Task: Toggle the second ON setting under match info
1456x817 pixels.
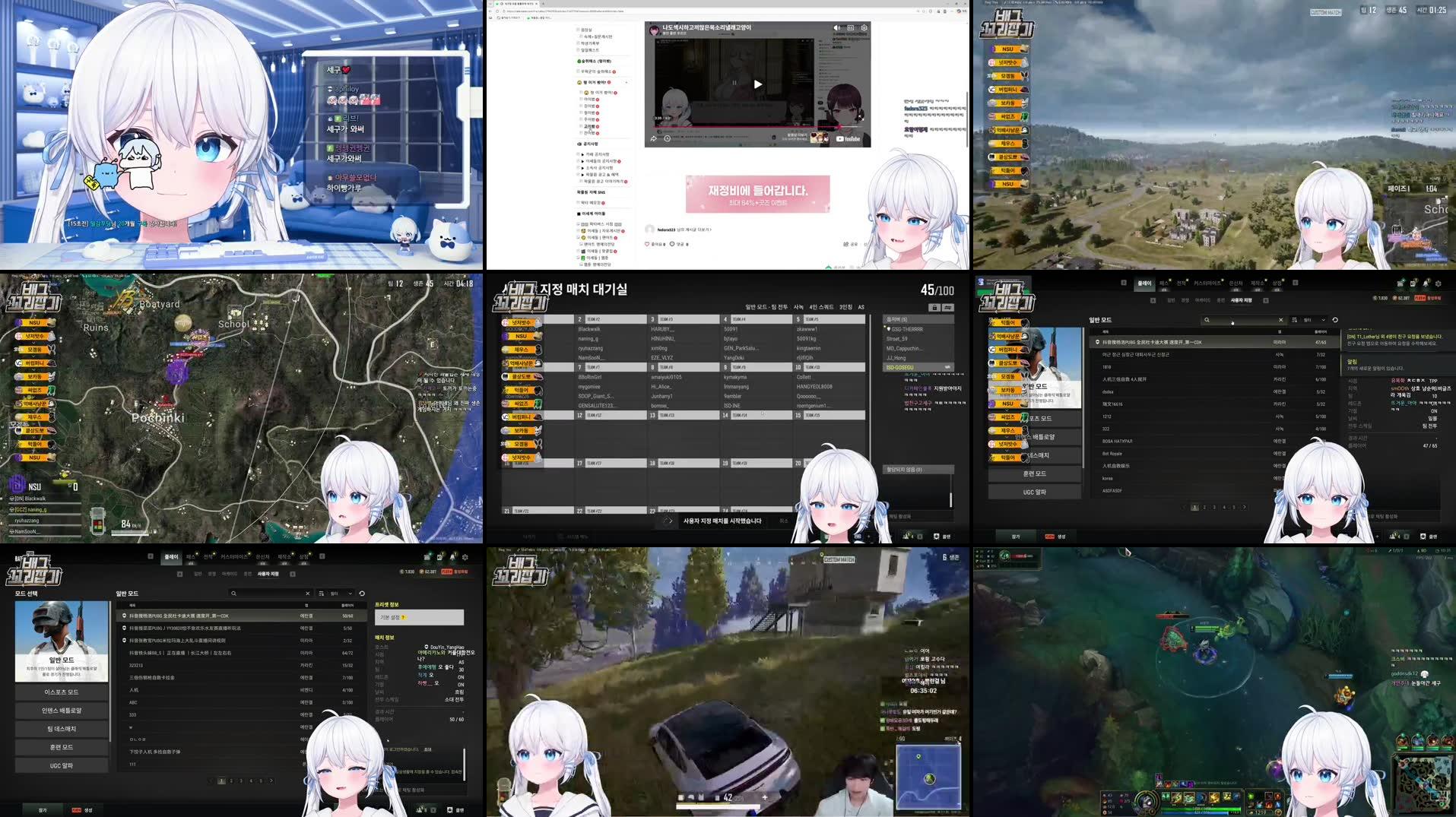Action: [x=461, y=685]
